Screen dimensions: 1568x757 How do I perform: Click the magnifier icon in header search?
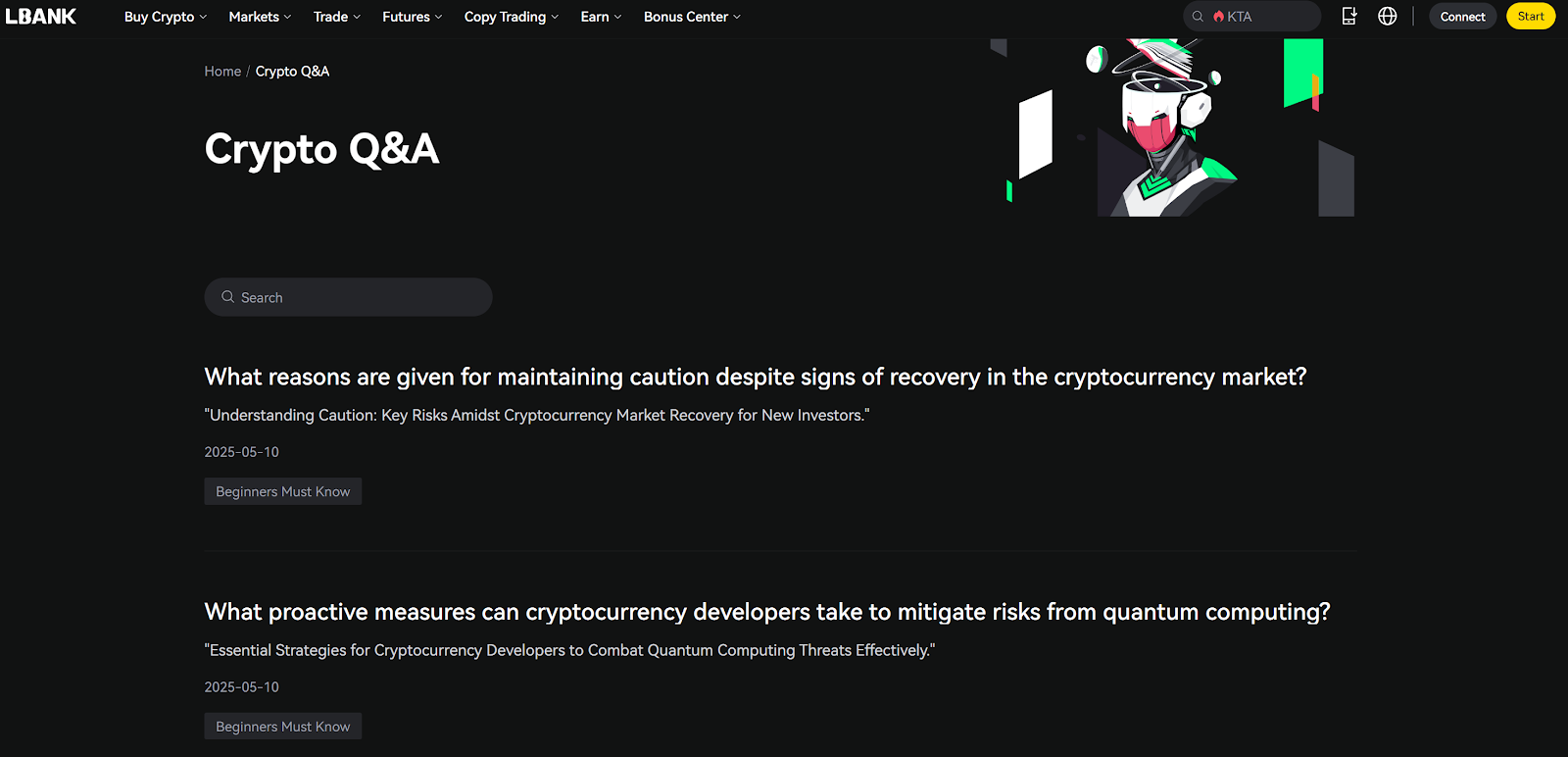click(1198, 17)
